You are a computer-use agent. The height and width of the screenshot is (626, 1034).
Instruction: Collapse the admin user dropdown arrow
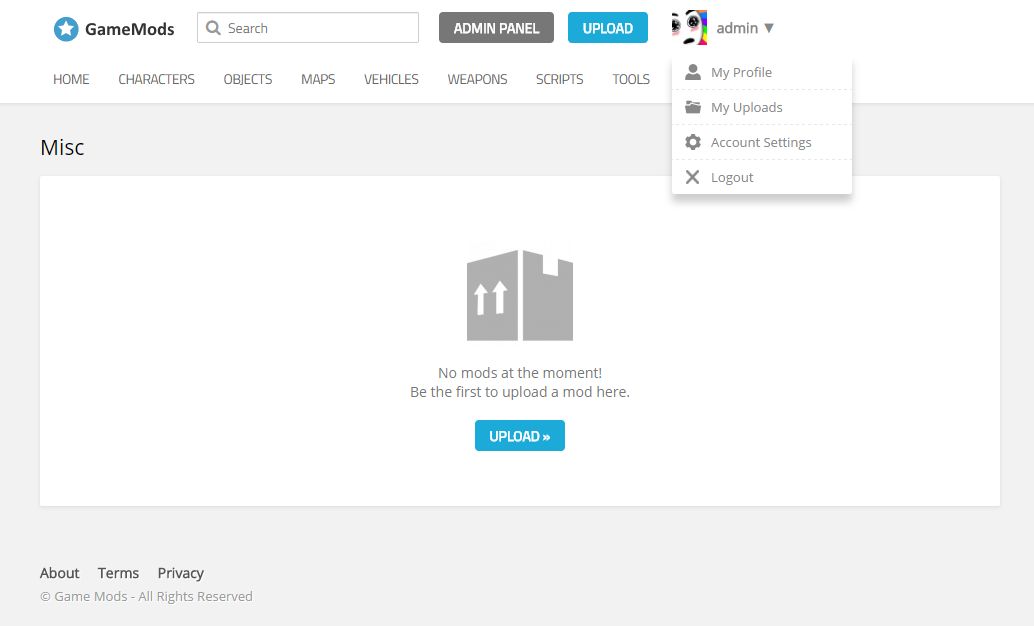click(x=769, y=28)
